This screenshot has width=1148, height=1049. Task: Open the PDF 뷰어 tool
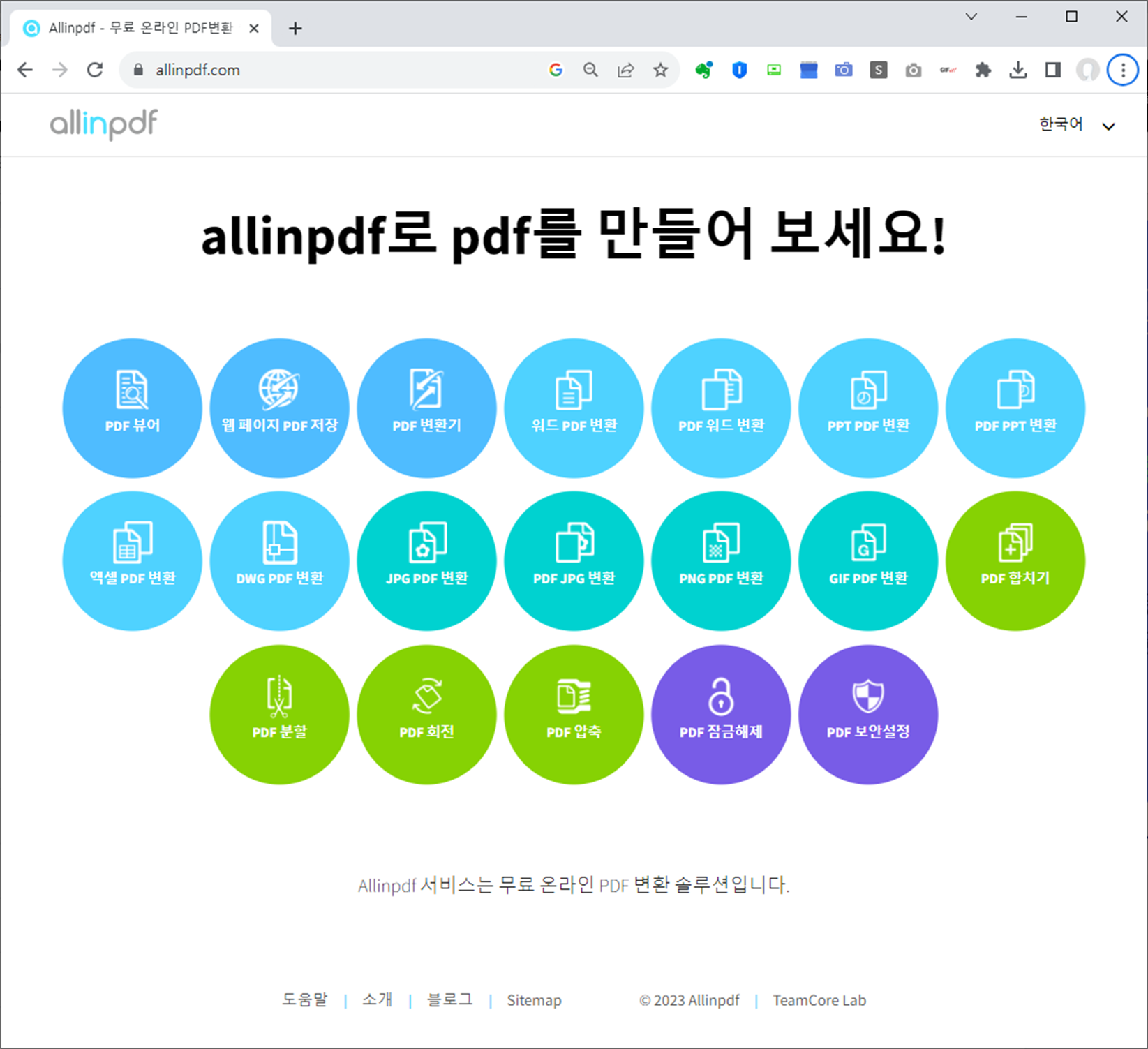coord(133,408)
